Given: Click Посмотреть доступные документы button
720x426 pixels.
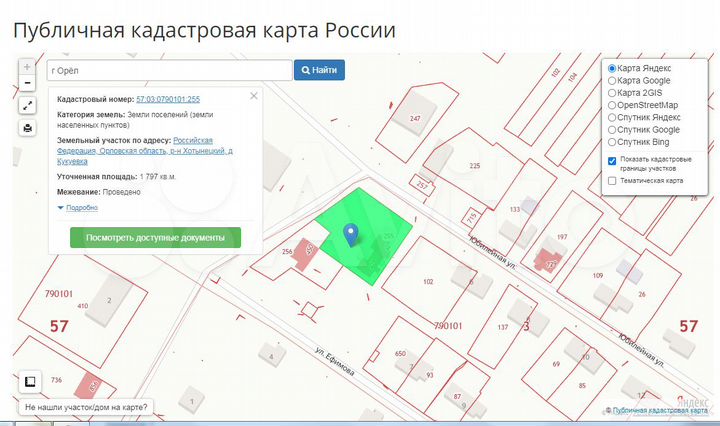Looking at the screenshot, I should coord(155,238).
